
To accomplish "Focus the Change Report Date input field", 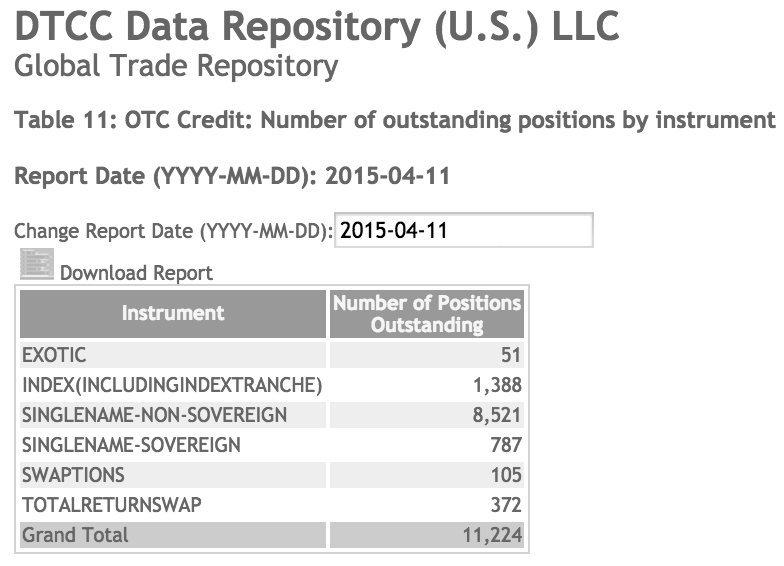I will tap(464, 230).
